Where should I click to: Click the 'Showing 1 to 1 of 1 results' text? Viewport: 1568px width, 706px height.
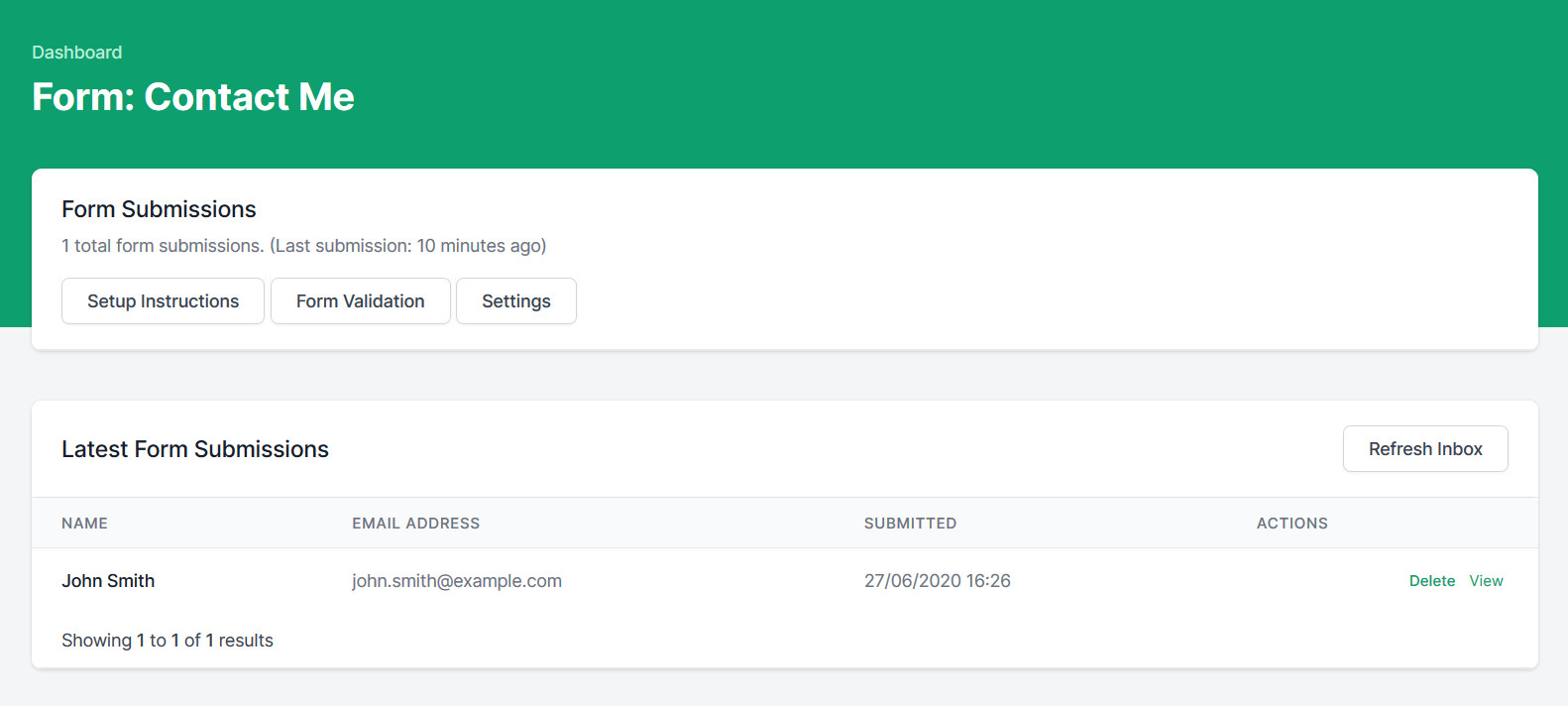tap(168, 641)
